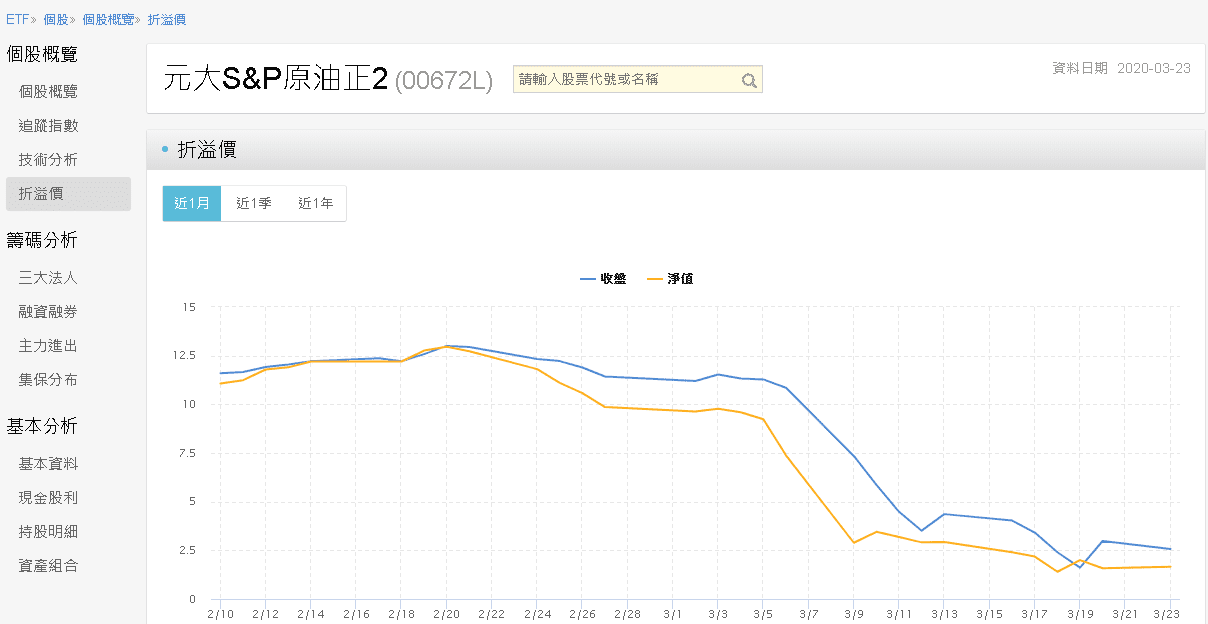Select 折溢價 in the sidebar

pos(41,193)
